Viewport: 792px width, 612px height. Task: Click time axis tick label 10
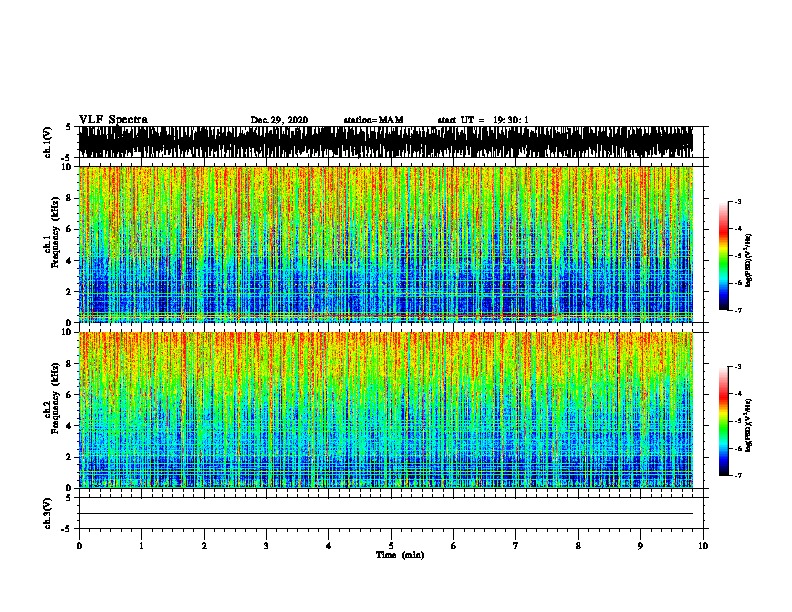coord(703,546)
